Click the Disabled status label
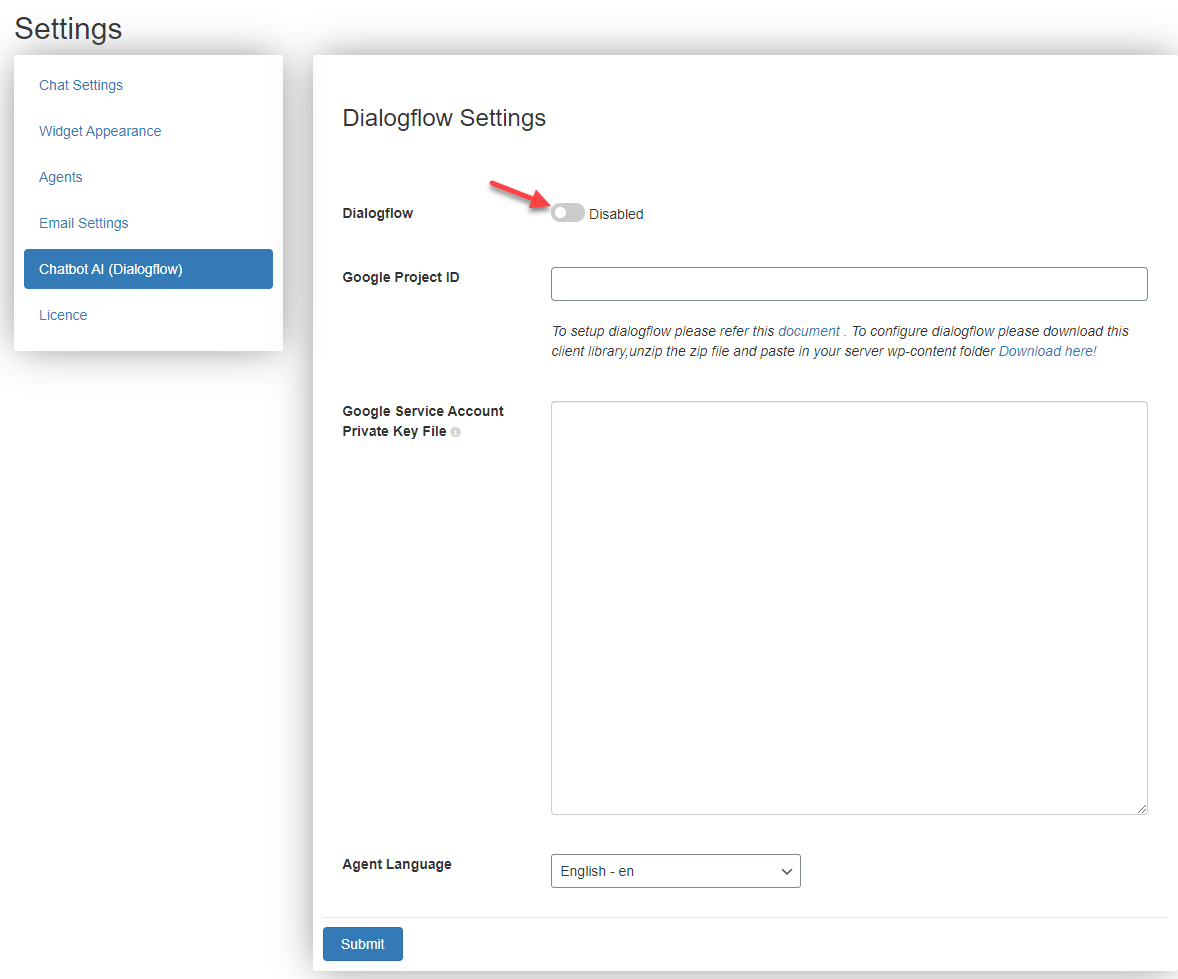1178x979 pixels. pyautogui.click(x=616, y=214)
